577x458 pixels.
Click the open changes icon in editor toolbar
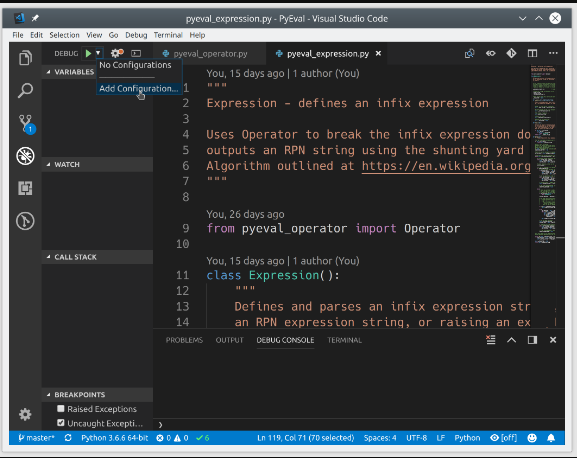tap(470, 54)
